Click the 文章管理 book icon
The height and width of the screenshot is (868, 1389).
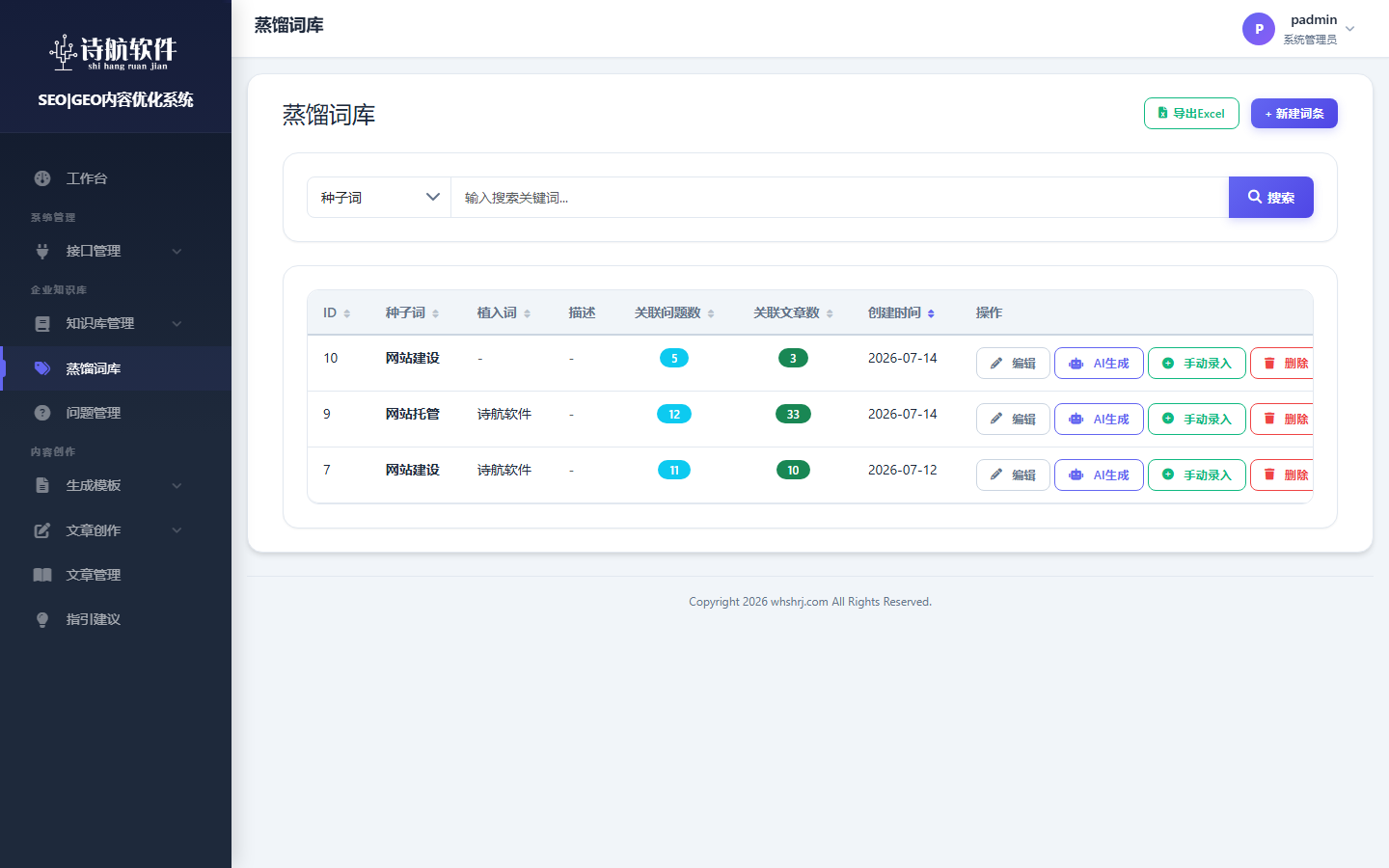click(42, 575)
